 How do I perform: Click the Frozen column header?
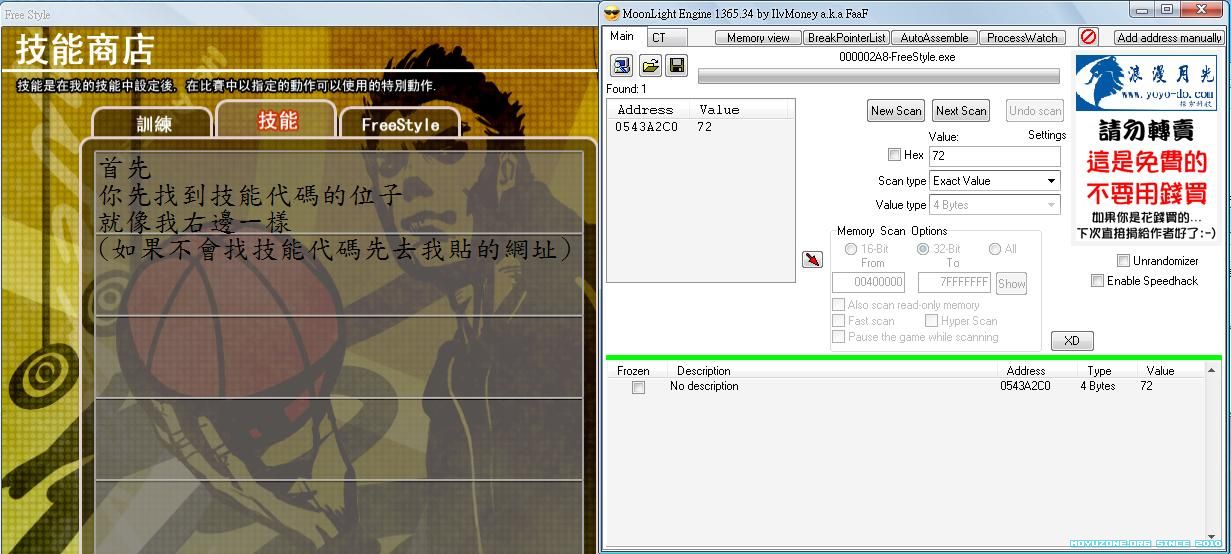(x=633, y=371)
